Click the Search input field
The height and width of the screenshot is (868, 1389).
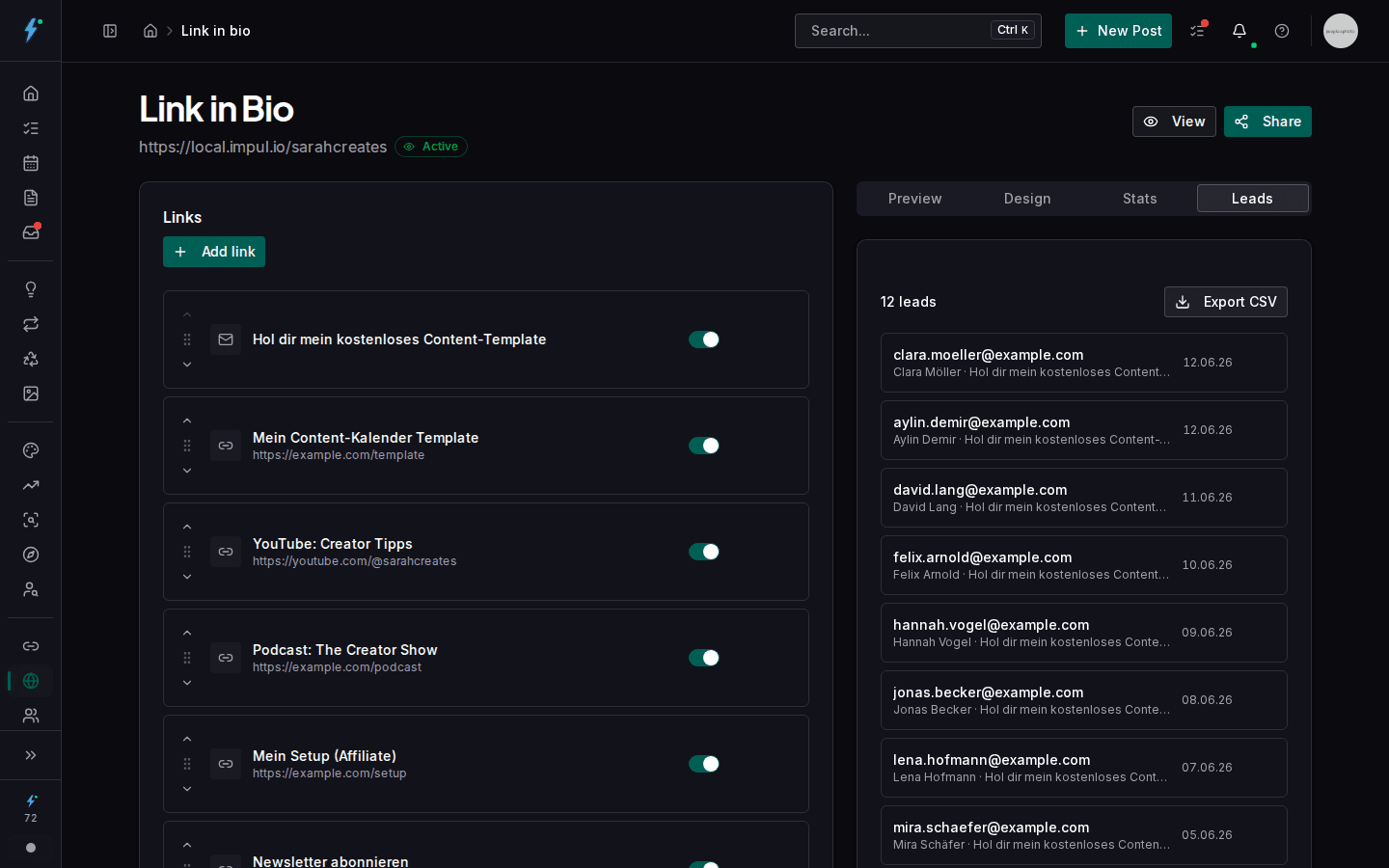click(x=917, y=31)
